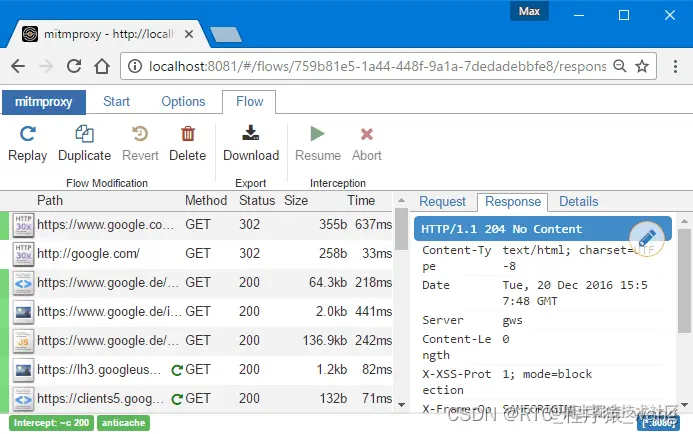693x434 pixels.
Task: Open a new browser tab
Action: click(226, 34)
